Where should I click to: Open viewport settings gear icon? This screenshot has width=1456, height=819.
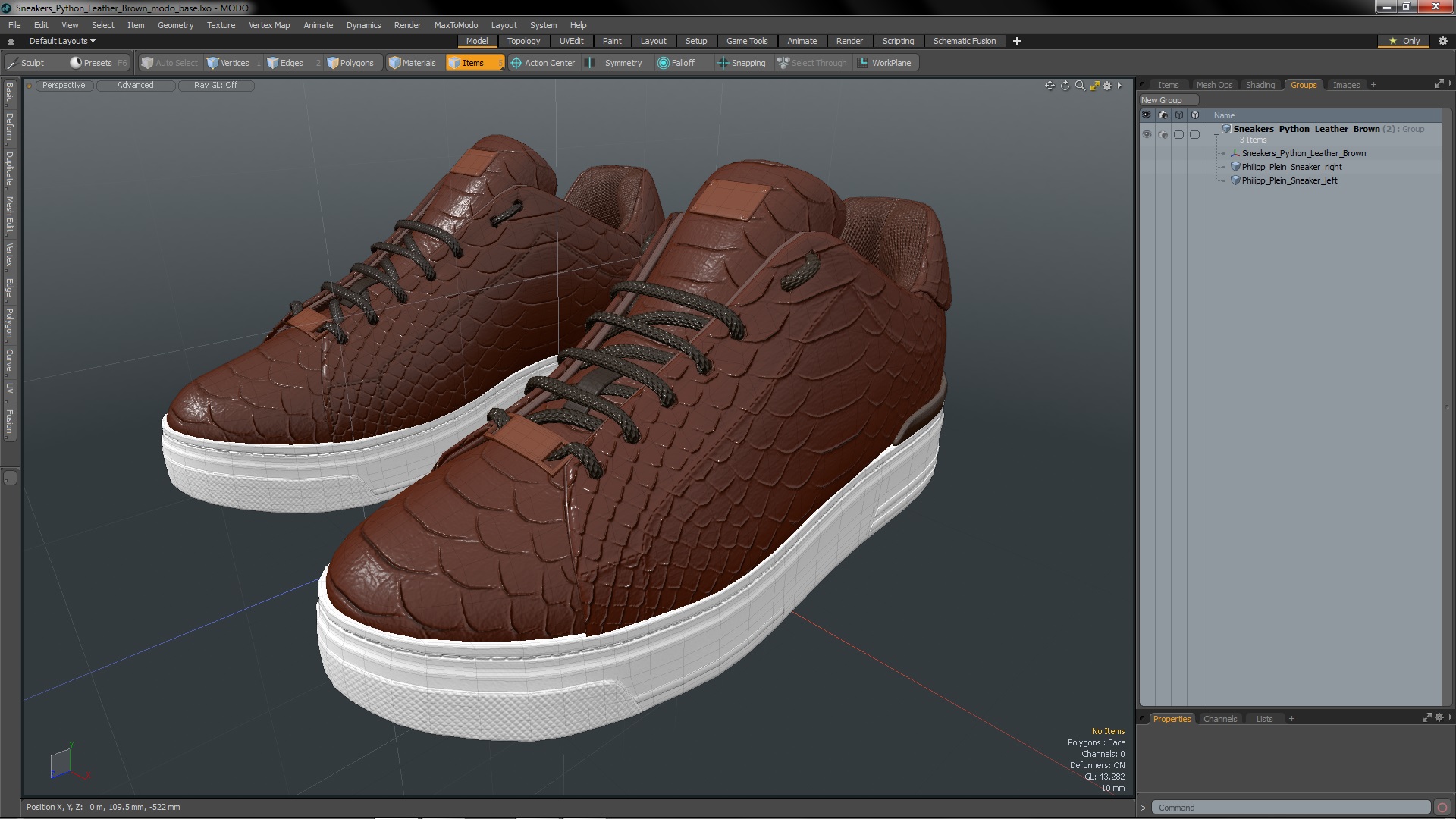(1107, 86)
